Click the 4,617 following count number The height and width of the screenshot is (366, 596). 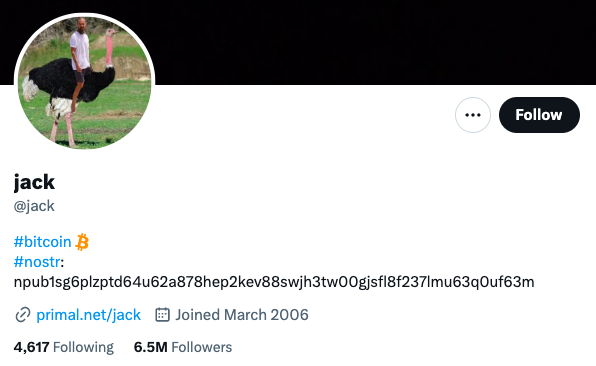click(x=32, y=347)
